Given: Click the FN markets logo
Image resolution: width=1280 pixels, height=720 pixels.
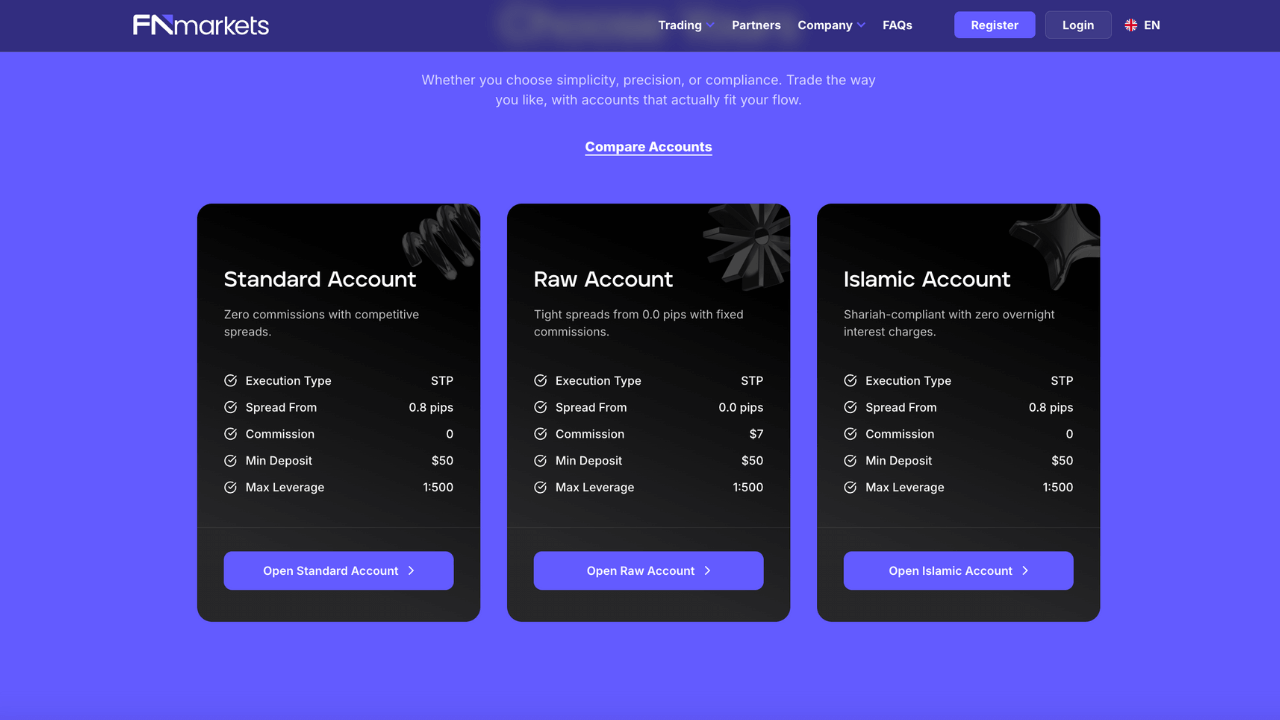Looking at the screenshot, I should (199, 25).
